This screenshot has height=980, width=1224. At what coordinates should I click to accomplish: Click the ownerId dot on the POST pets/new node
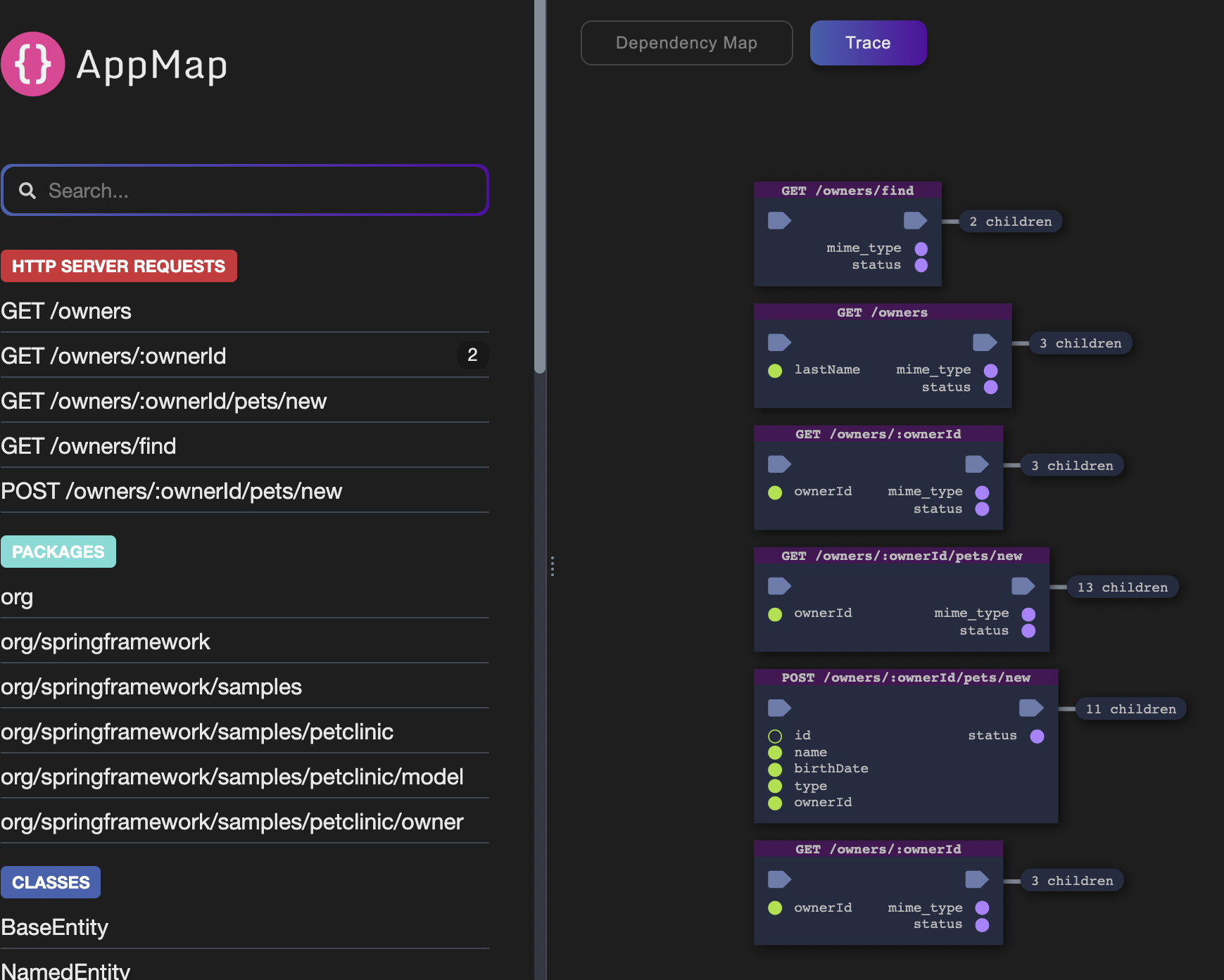pyautogui.click(x=775, y=802)
